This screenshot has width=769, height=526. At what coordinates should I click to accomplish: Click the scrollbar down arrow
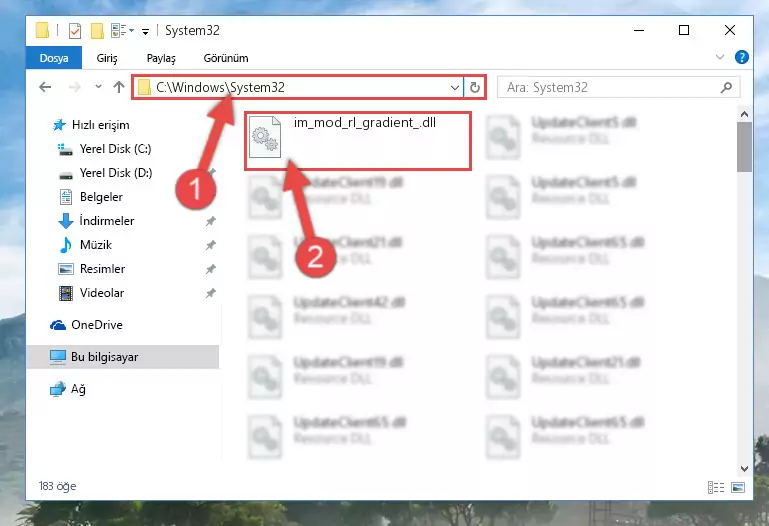coord(744,469)
